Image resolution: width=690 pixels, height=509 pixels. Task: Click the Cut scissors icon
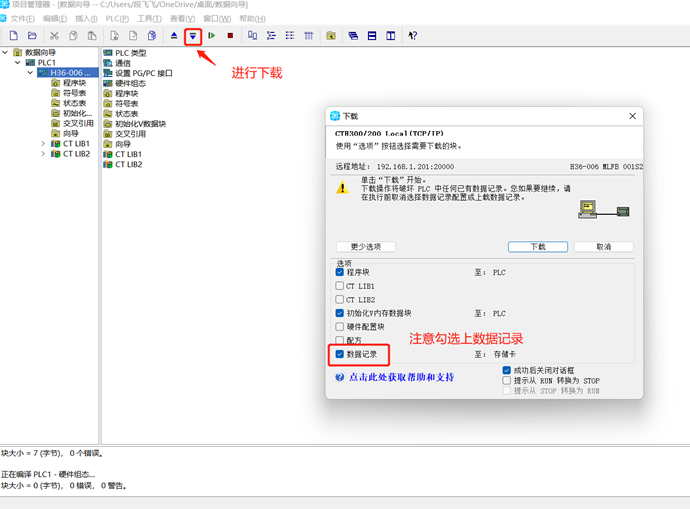click(x=54, y=36)
